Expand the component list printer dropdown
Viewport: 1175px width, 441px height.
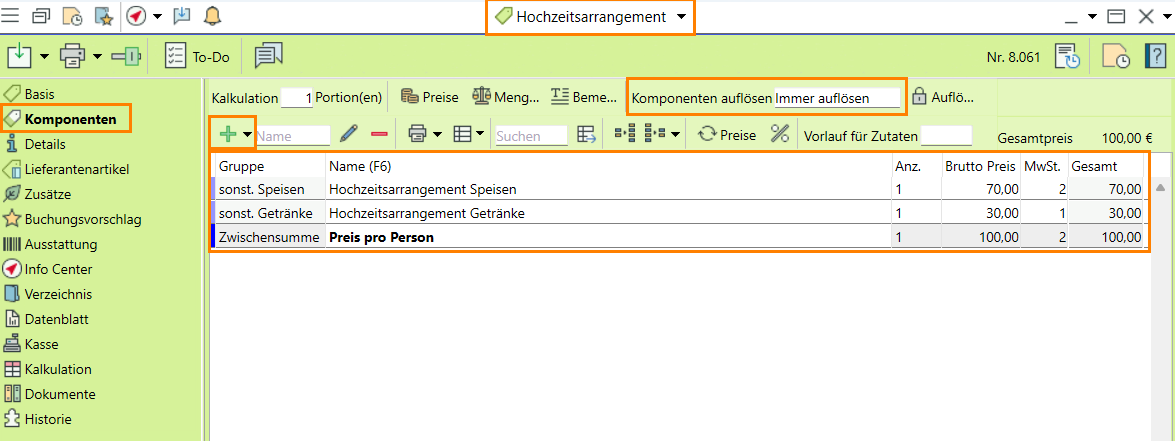(437, 135)
